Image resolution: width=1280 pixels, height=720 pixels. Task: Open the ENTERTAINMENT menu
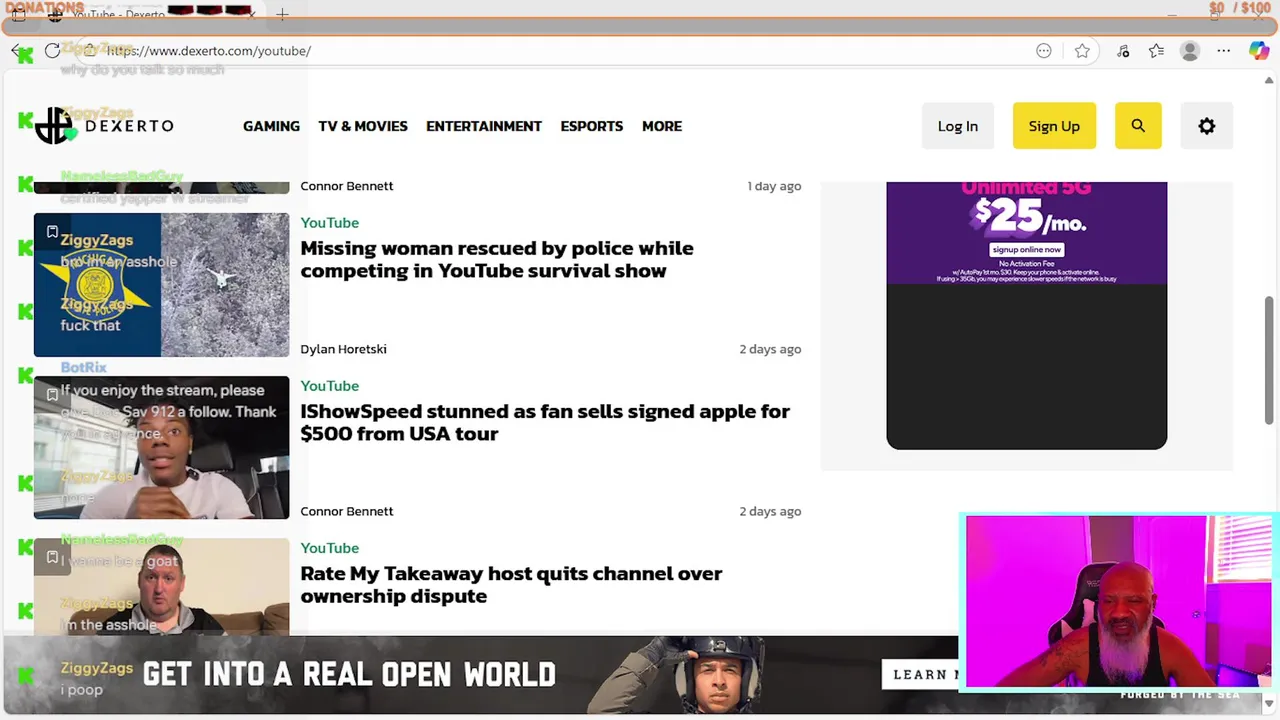[x=484, y=126]
